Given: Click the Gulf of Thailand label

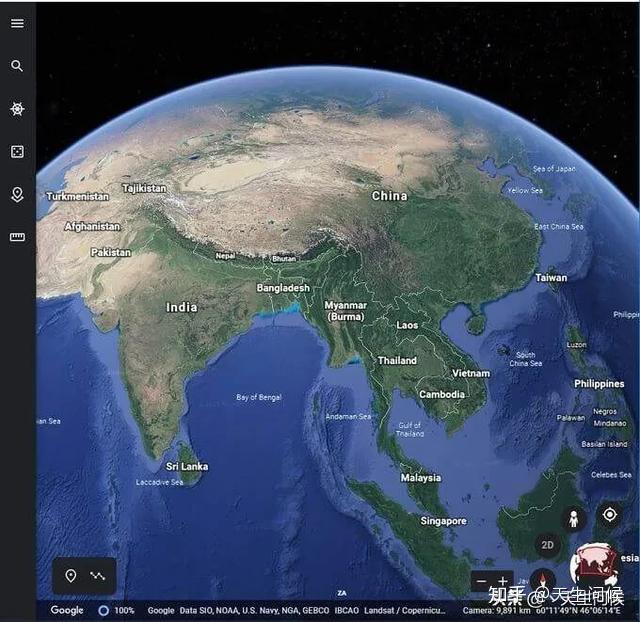Looking at the screenshot, I should 410,429.
